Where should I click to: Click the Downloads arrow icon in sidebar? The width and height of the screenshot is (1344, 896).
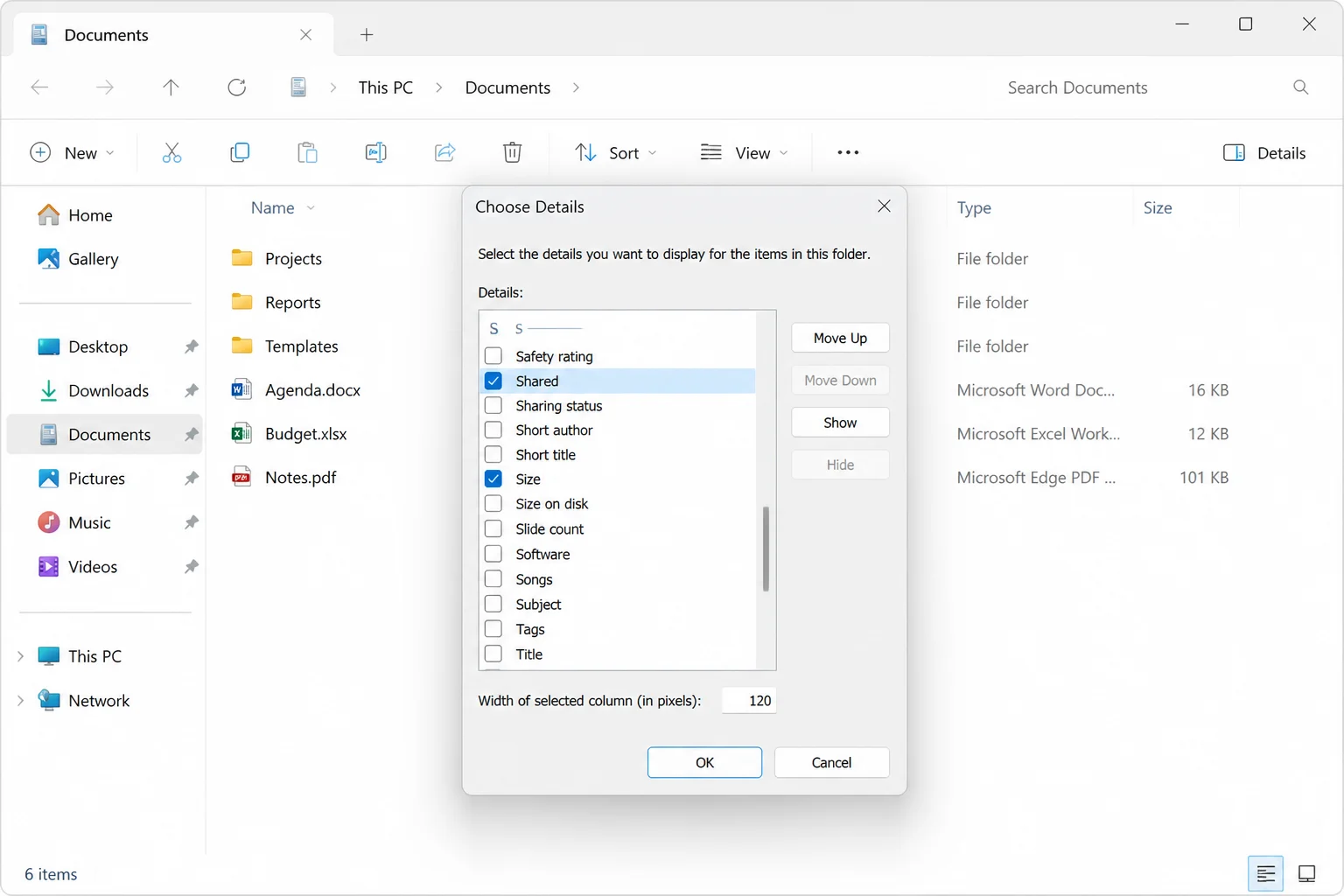[49, 390]
